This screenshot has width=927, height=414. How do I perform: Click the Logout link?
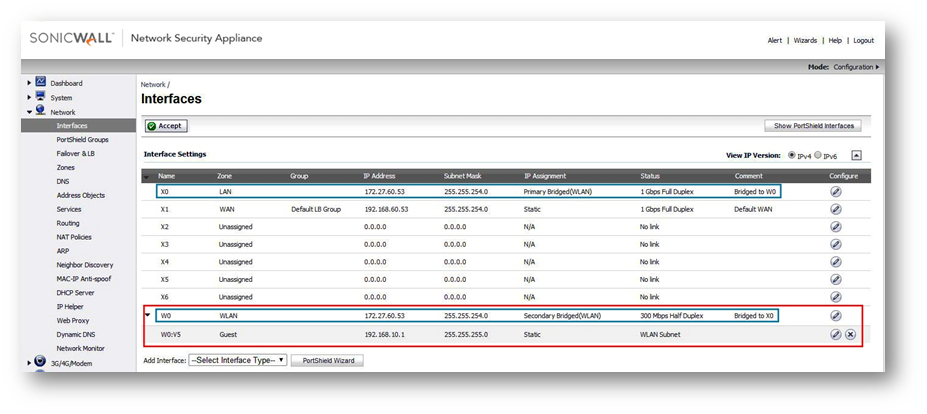863,41
